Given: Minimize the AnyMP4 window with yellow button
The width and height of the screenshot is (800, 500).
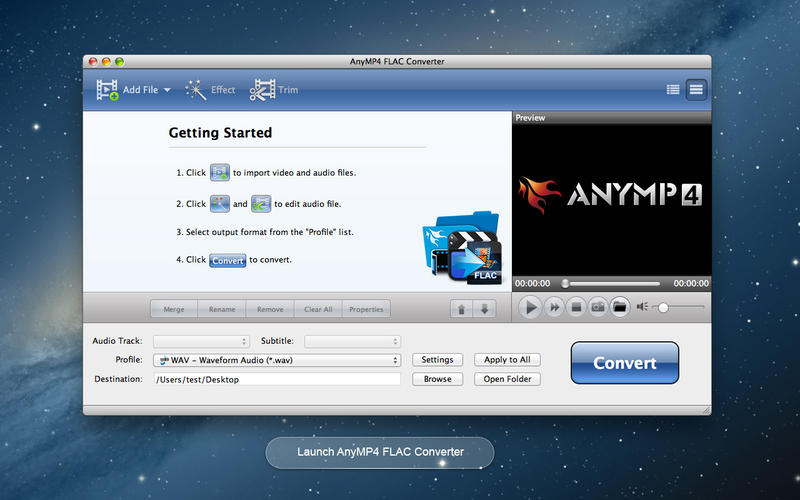Looking at the screenshot, I should tap(106, 61).
